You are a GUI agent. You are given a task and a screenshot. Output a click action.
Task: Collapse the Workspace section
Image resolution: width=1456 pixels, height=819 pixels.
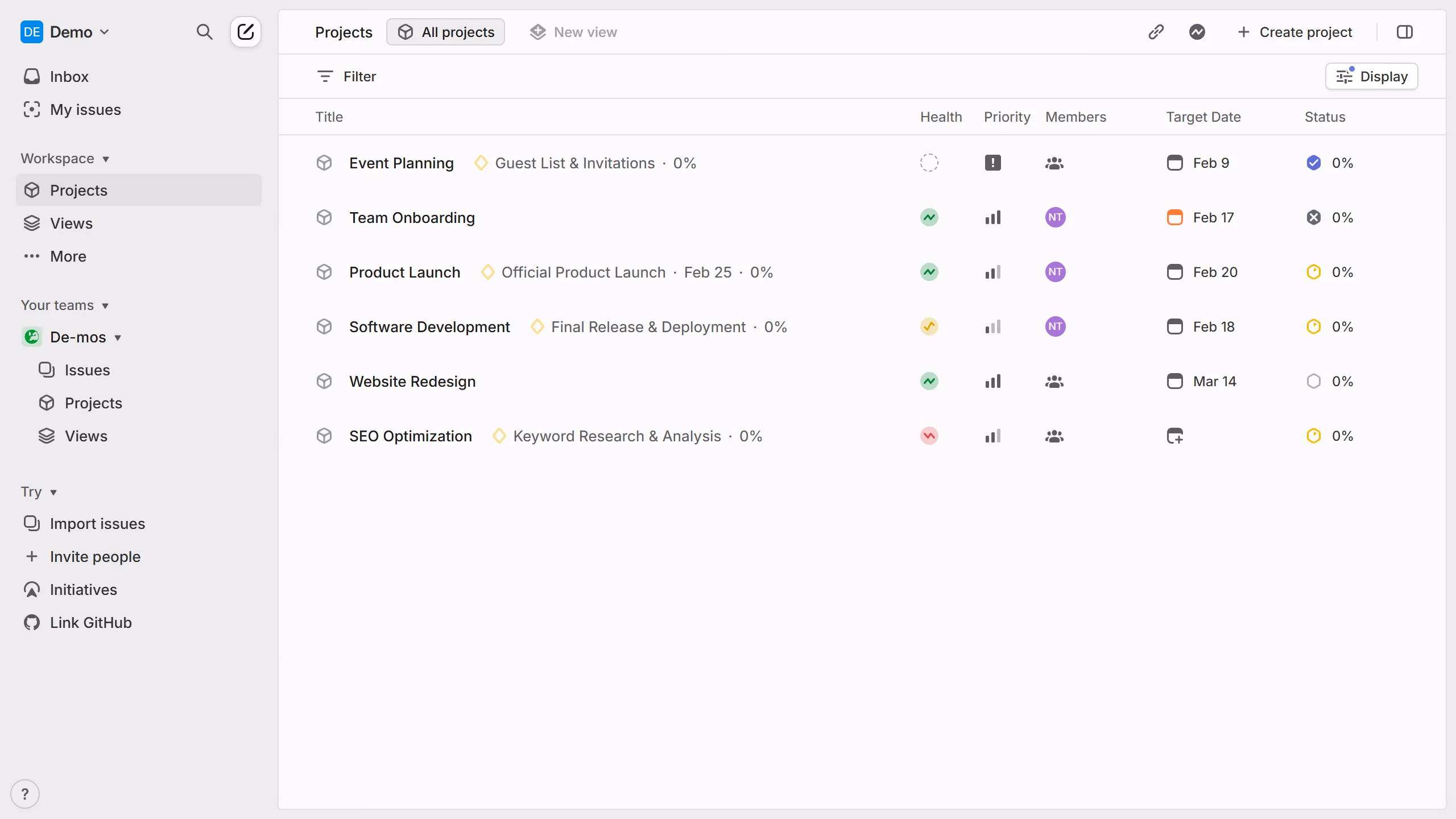coord(65,159)
